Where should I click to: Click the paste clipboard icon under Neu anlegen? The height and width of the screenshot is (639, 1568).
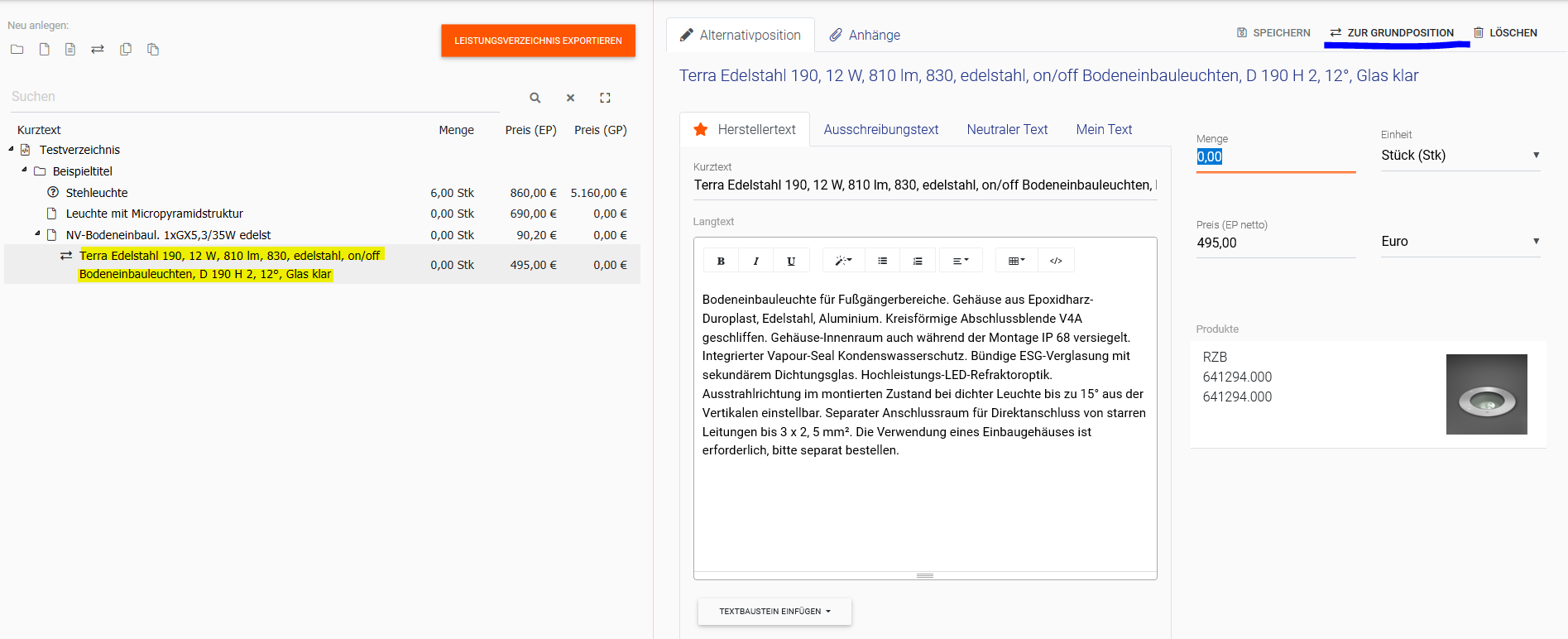(153, 50)
